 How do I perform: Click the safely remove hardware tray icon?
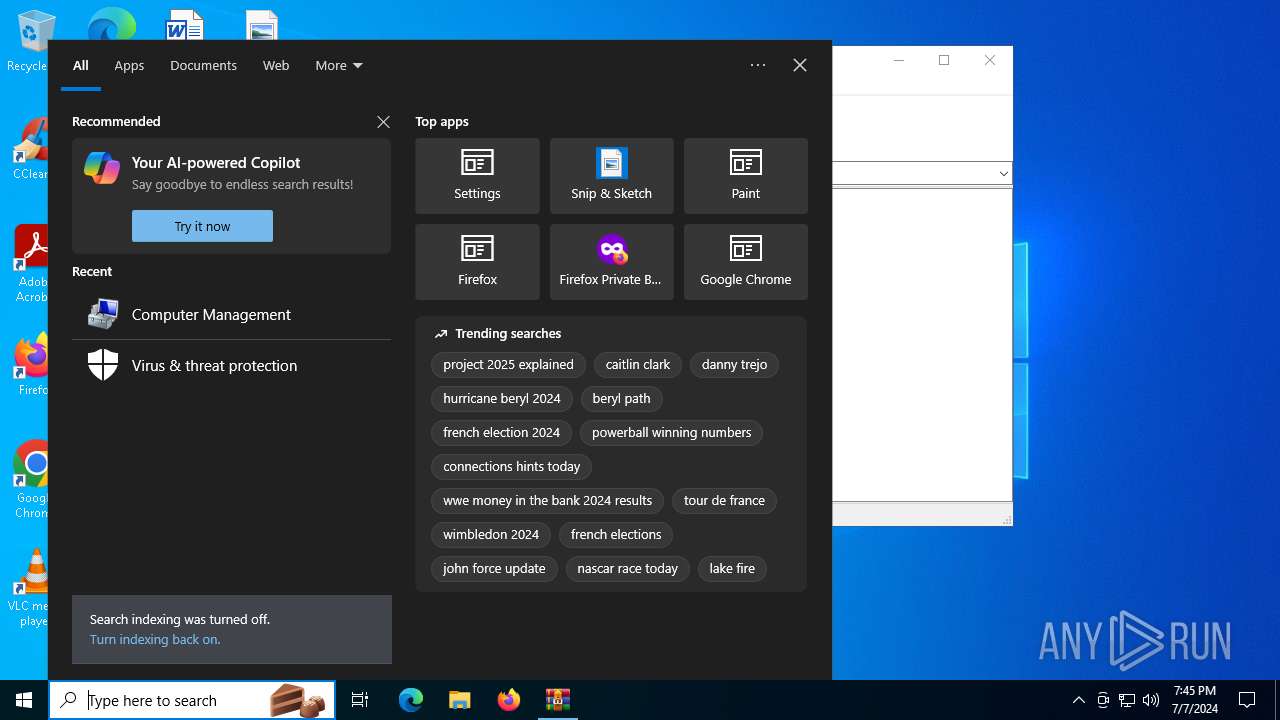coord(1103,700)
